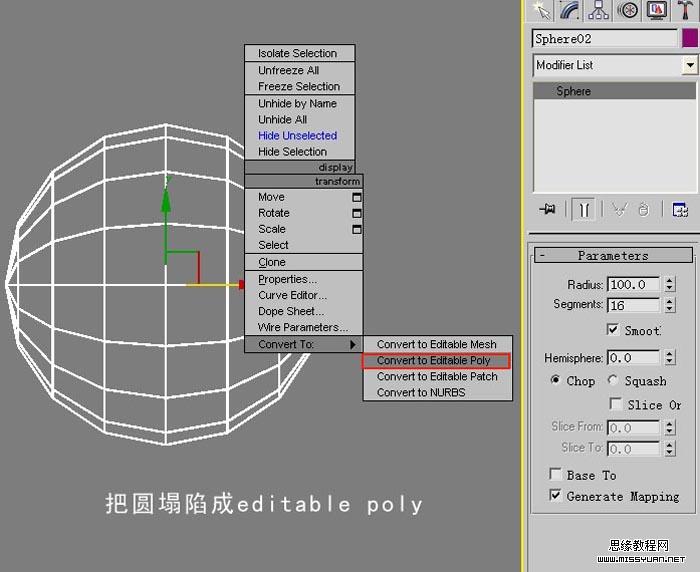Choose Convert to Editable Patch
This screenshot has height=572, width=700.
[x=437, y=377]
